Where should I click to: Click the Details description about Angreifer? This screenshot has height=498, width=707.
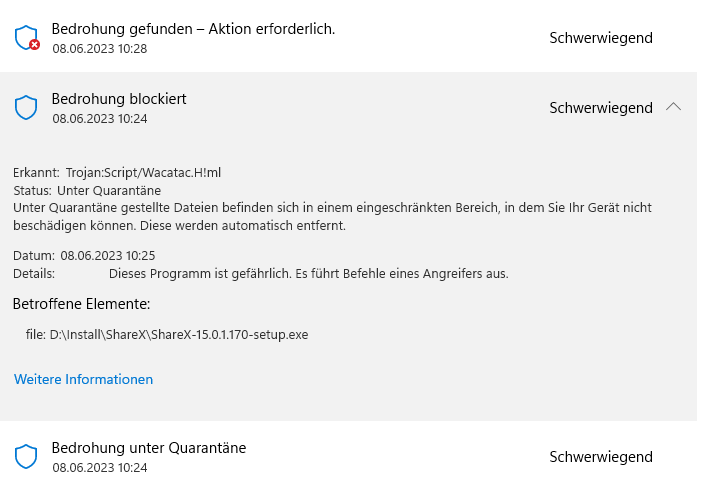[309, 274]
